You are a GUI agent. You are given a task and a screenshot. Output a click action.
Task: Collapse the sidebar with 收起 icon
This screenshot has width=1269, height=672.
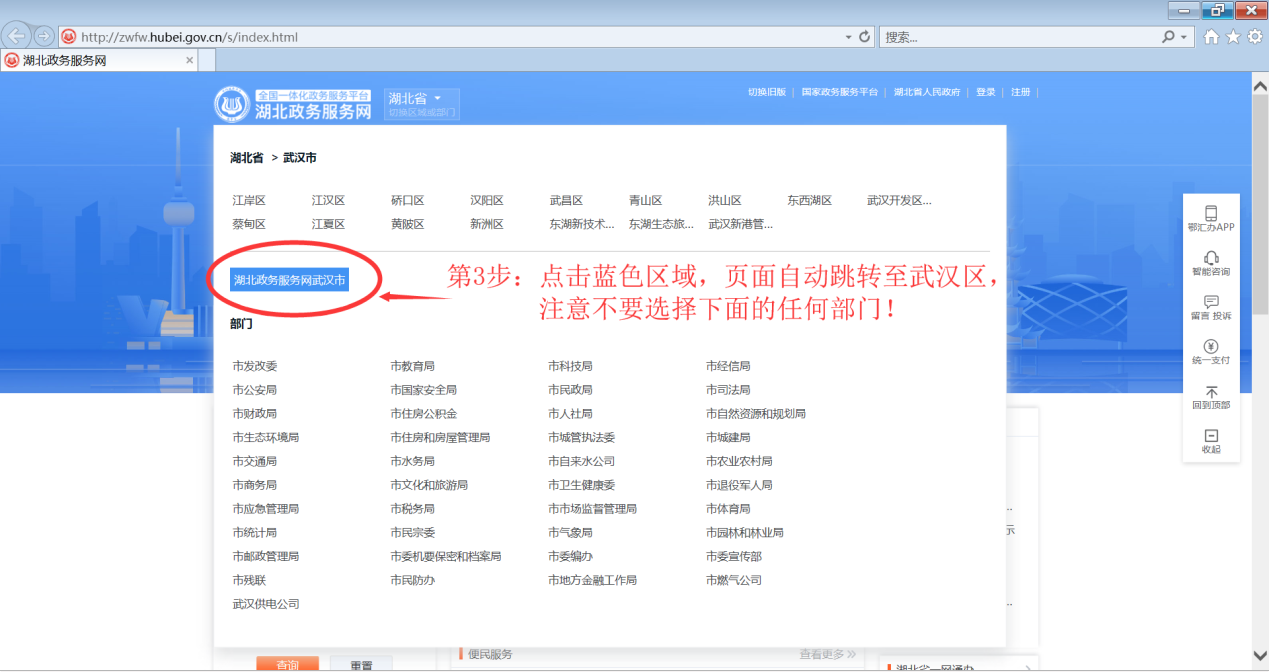(1211, 436)
